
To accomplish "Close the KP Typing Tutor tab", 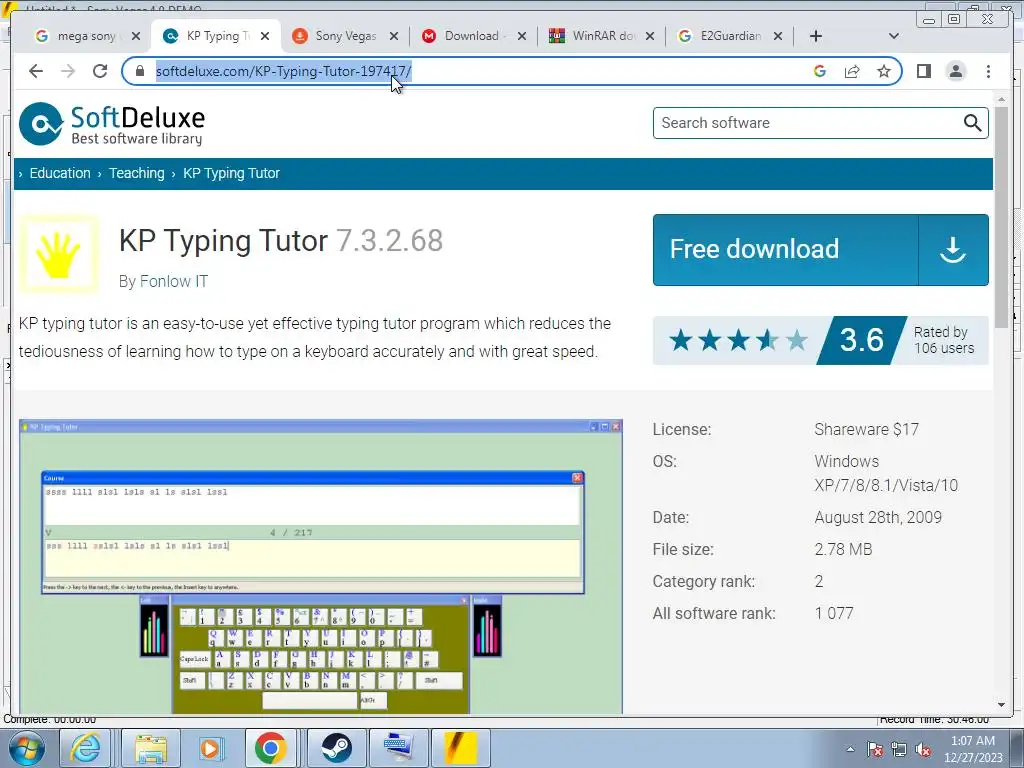I will 264,36.
